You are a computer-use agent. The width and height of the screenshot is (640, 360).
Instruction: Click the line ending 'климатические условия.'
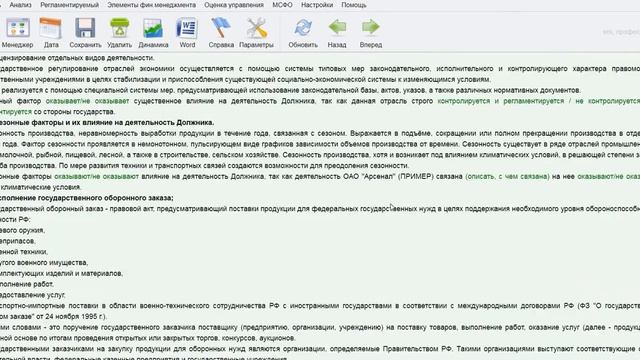[x=41, y=187]
